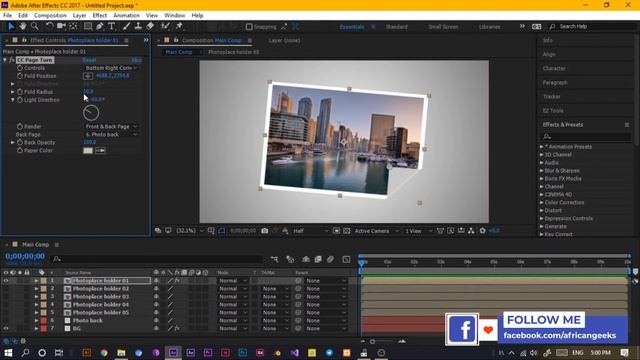Select the Rectangle shape tool
This screenshot has height=360, width=640.
click(x=87, y=26)
